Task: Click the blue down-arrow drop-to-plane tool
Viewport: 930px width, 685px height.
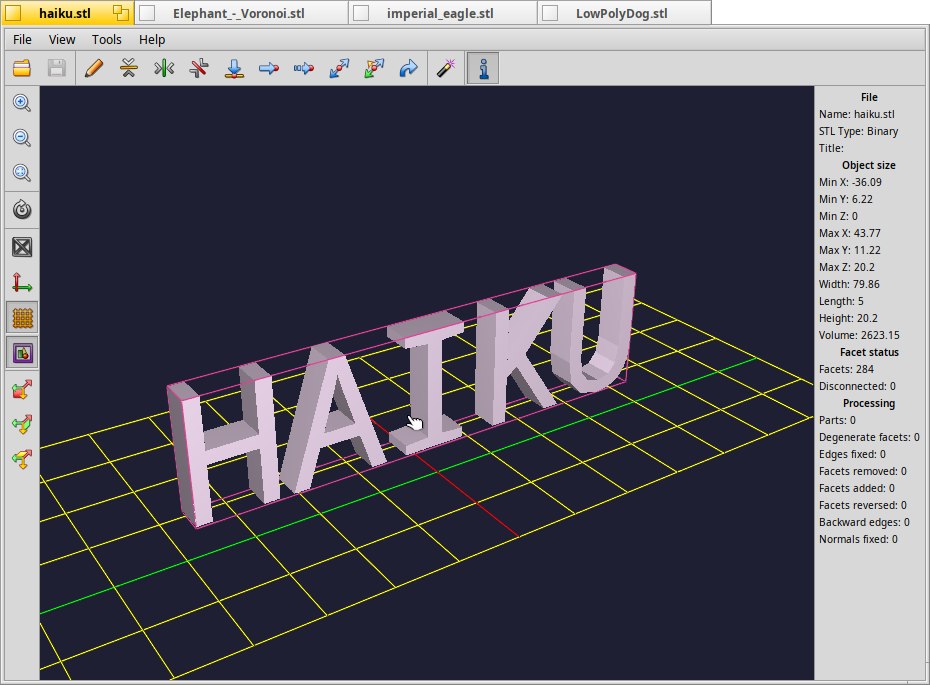Action: (234, 68)
